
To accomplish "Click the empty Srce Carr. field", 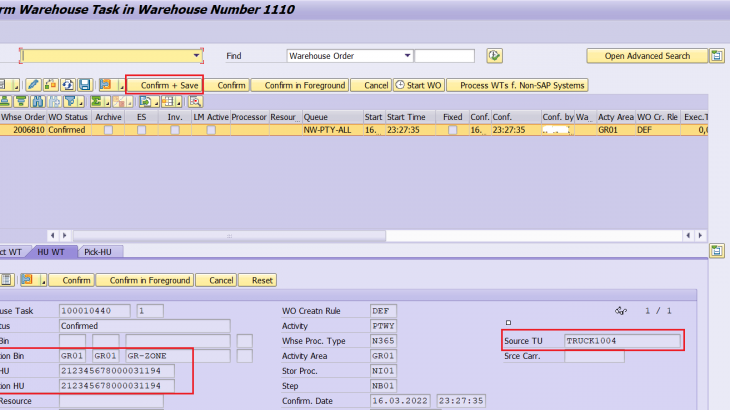I will pos(594,356).
